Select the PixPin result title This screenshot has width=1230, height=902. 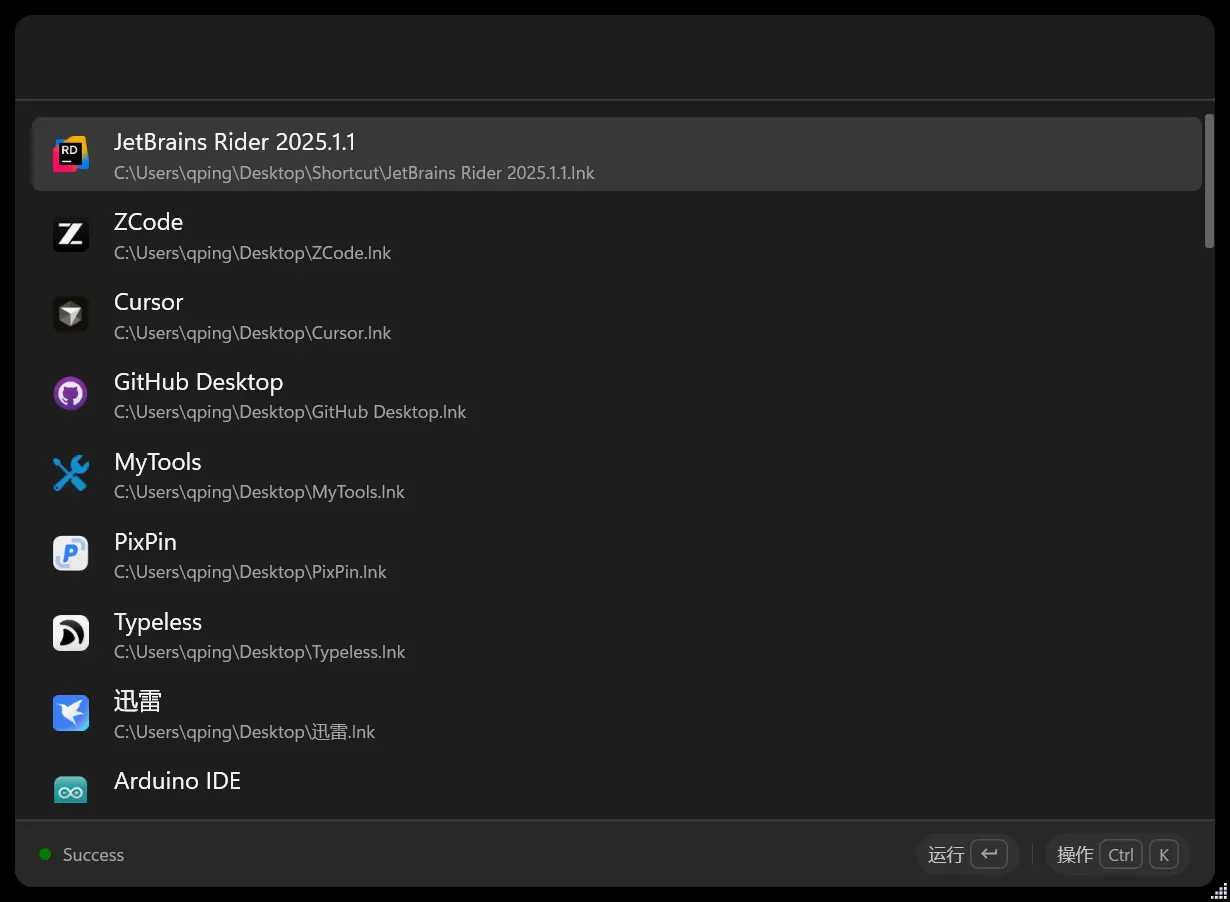point(146,542)
